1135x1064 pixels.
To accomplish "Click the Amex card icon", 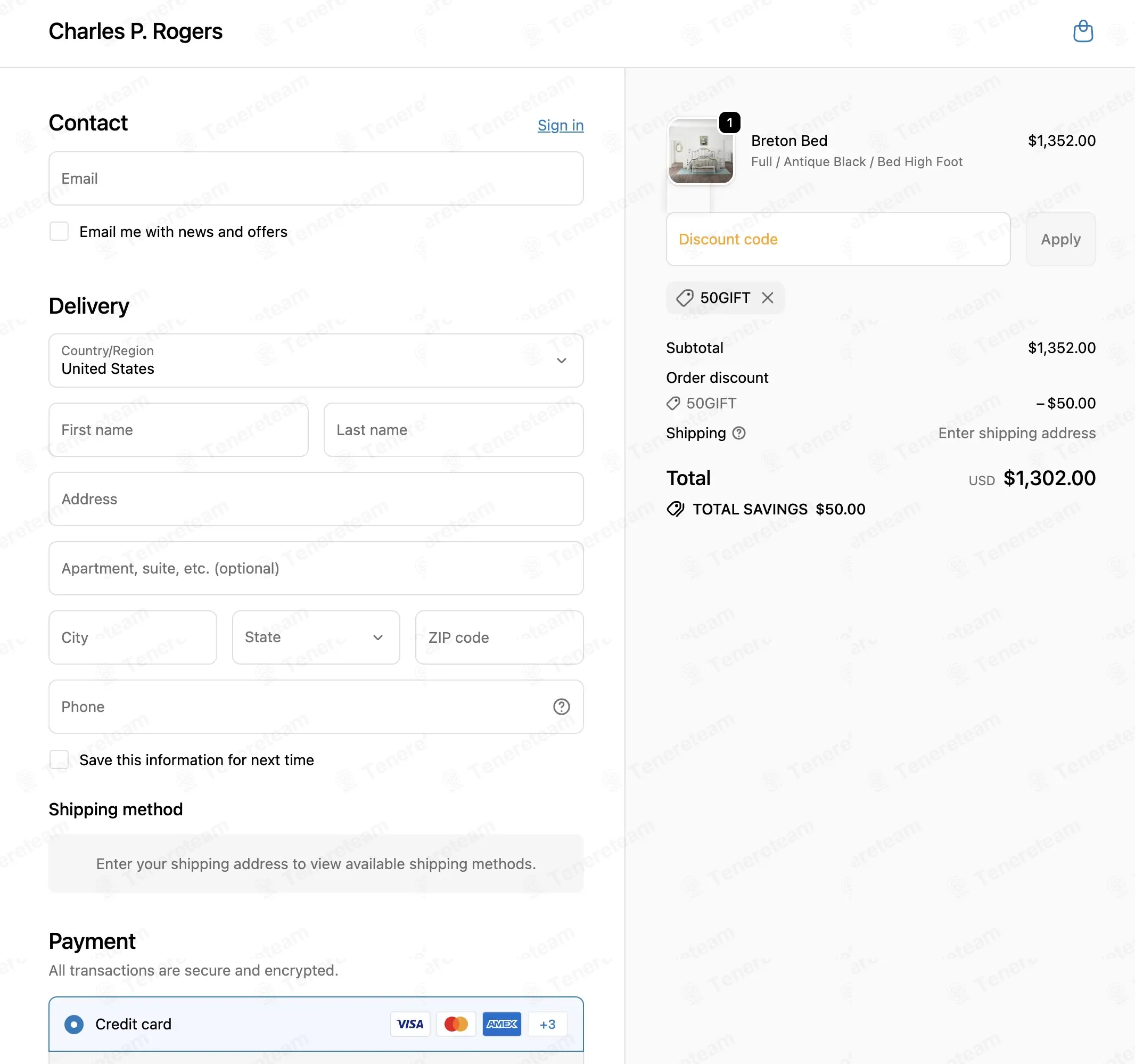I will tap(501, 1024).
